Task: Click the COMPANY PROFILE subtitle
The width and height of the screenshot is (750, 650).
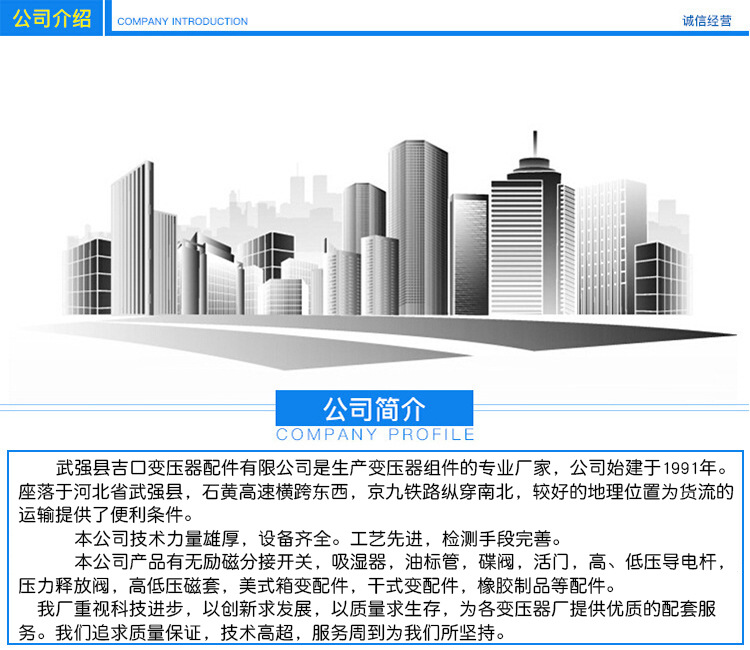Action: pyautogui.click(x=375, y=434)
